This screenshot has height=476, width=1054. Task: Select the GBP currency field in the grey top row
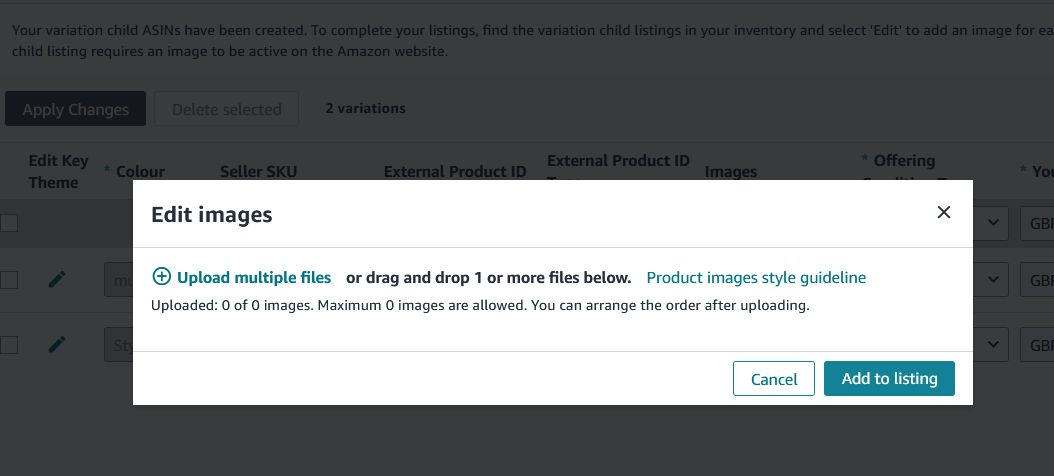pos(1037,224)
